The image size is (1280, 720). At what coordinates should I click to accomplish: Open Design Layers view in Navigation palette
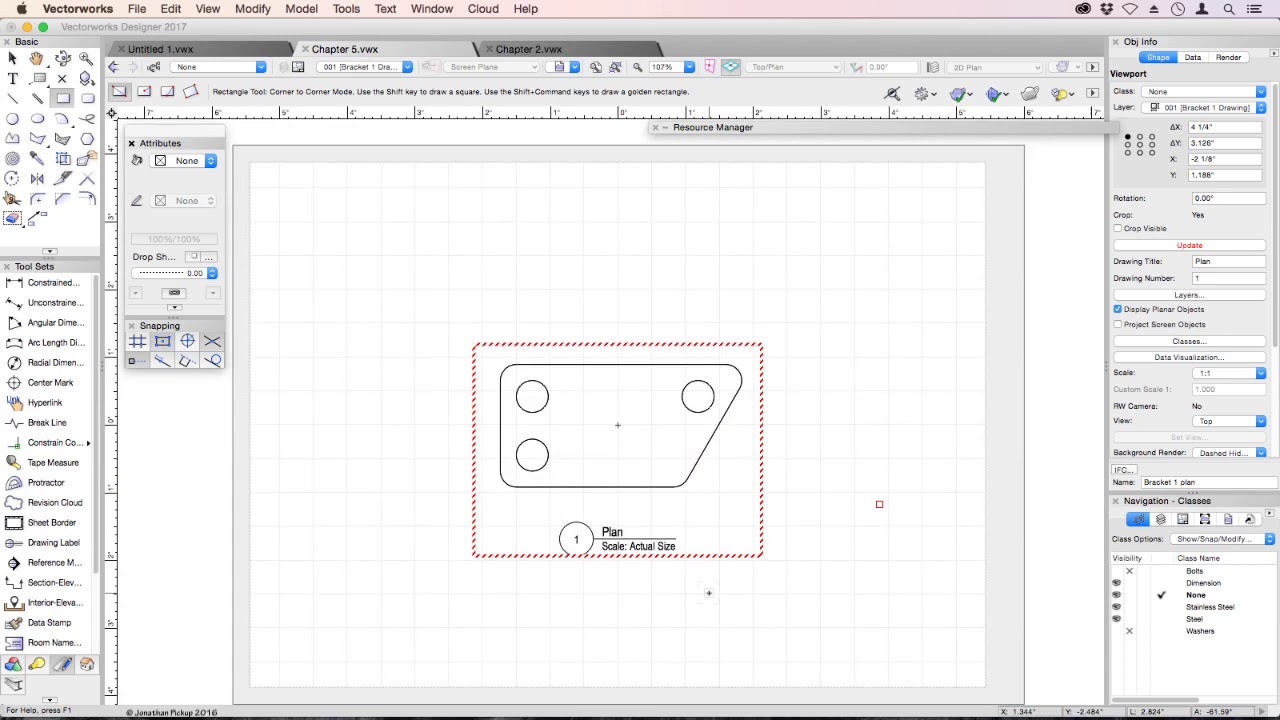pyautogui.click(x=1161, y=520)
